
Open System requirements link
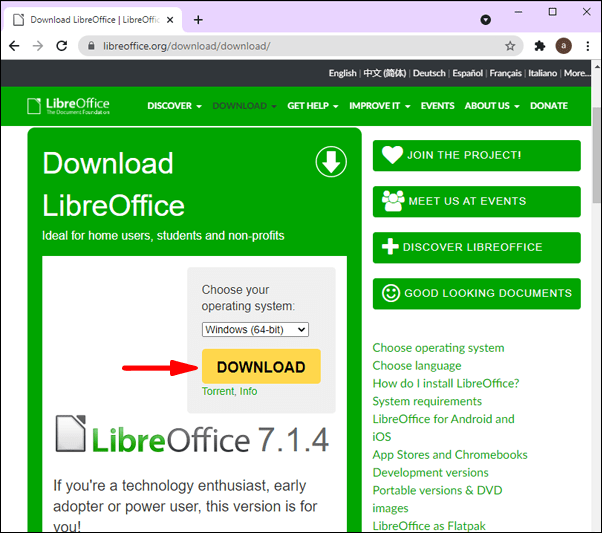[x=427, y=401]
